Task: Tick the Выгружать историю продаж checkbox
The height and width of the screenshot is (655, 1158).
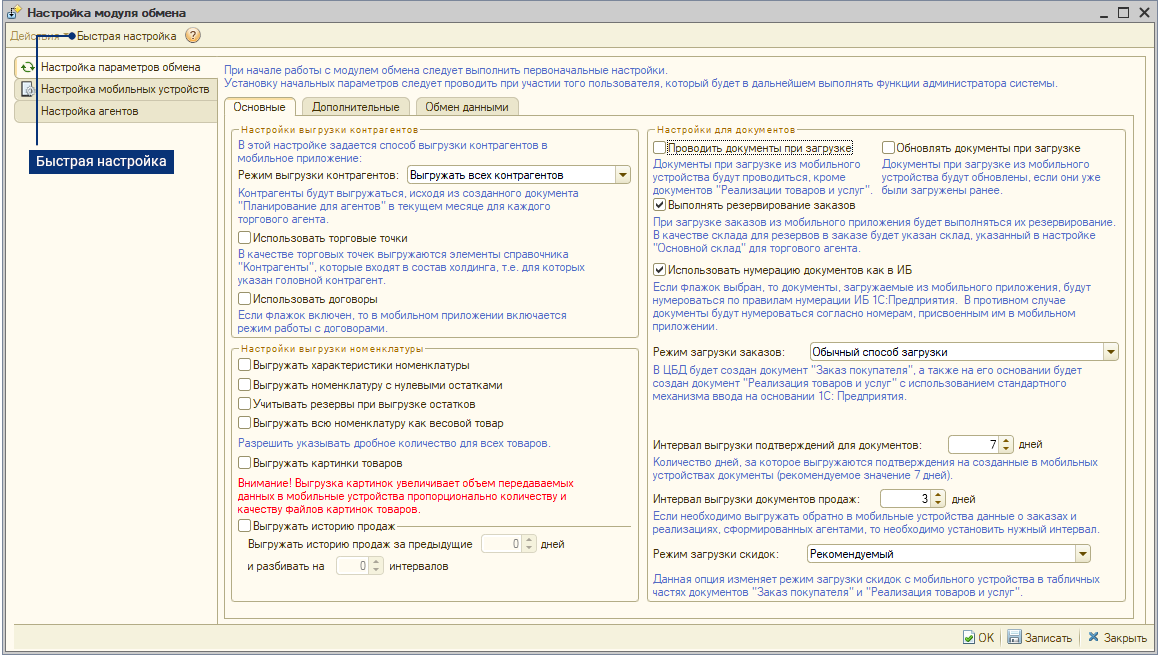Action: [x=244, y=526]
